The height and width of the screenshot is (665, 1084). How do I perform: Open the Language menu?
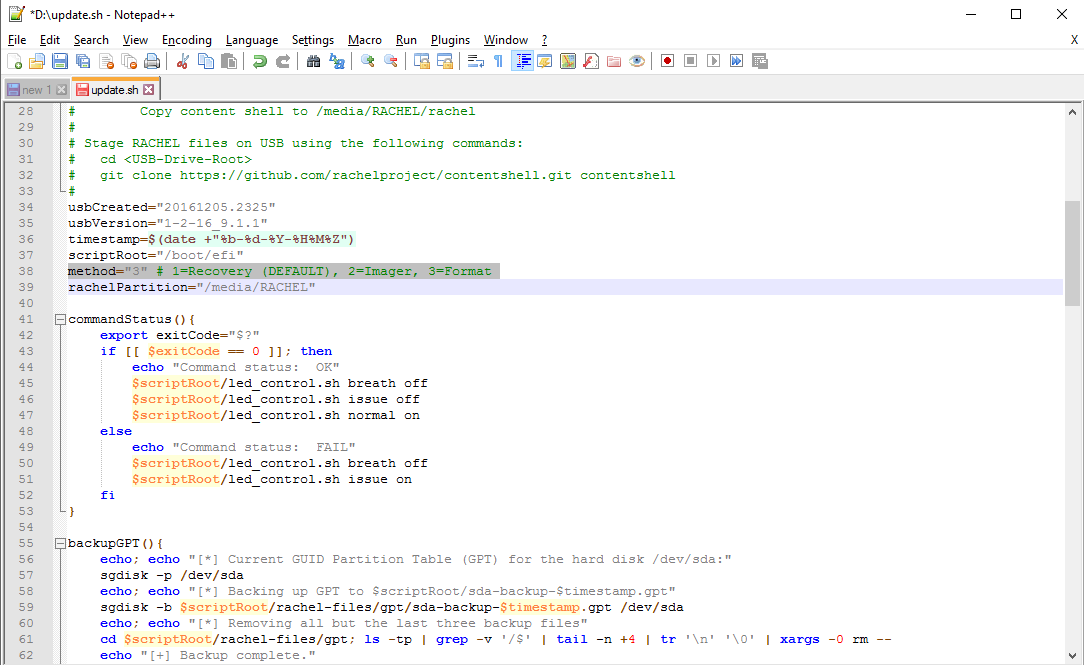[x=252, y=40]
